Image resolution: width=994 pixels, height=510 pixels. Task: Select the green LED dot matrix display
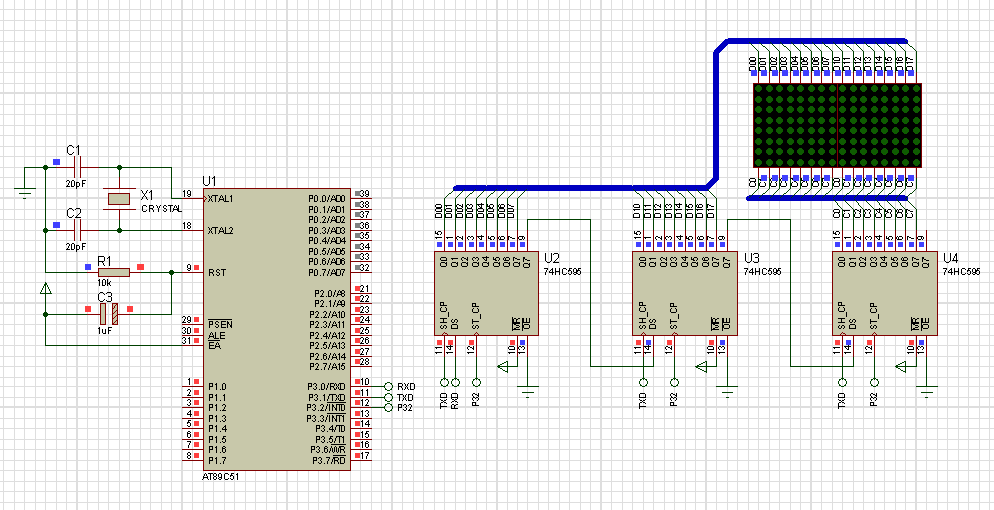[x=836, y=125]
